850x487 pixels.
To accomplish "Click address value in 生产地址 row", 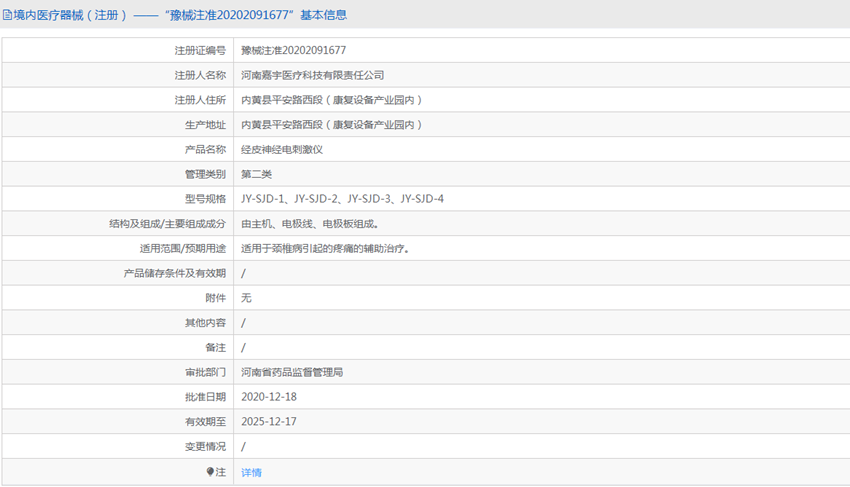I will point(332,125).
